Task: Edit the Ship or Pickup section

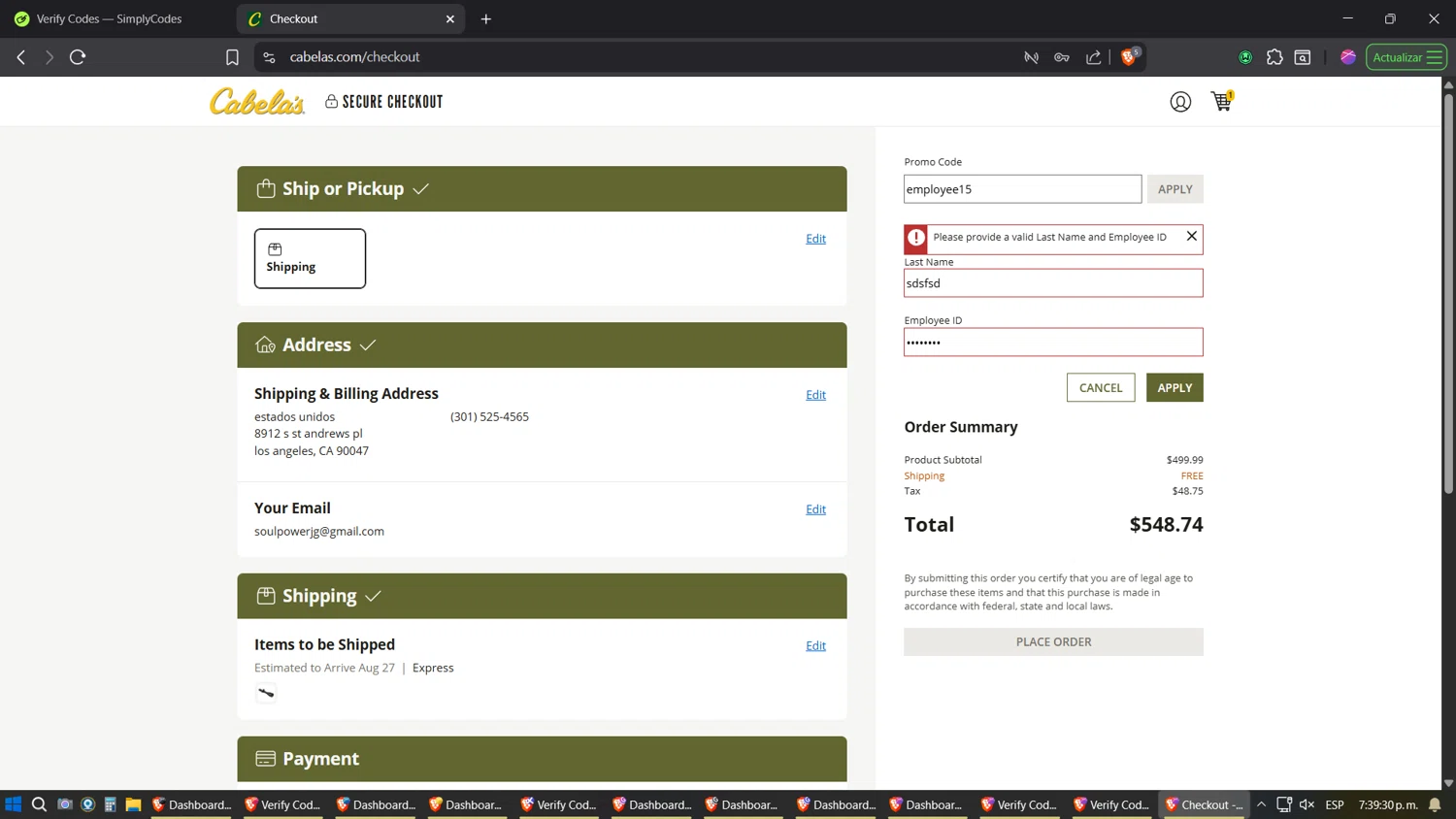Action: [815, 239]
